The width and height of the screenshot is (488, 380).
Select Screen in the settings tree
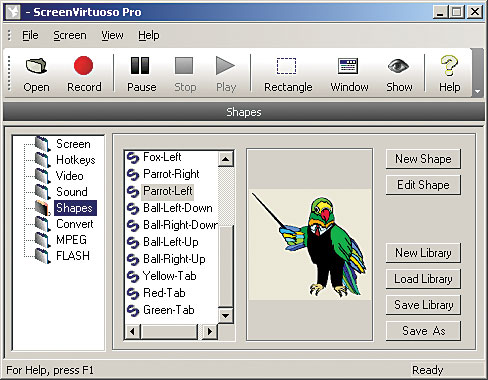(x=73, y=144)
